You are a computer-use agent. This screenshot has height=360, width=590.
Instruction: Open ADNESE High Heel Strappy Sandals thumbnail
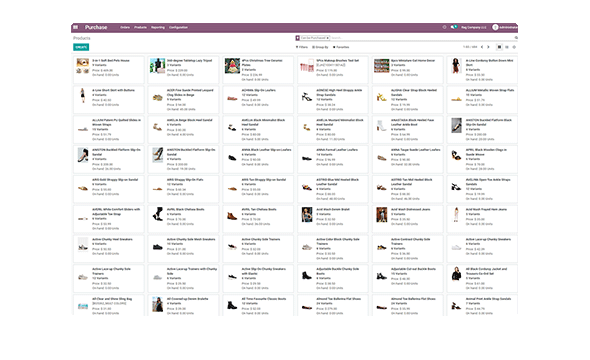(307, 97)
